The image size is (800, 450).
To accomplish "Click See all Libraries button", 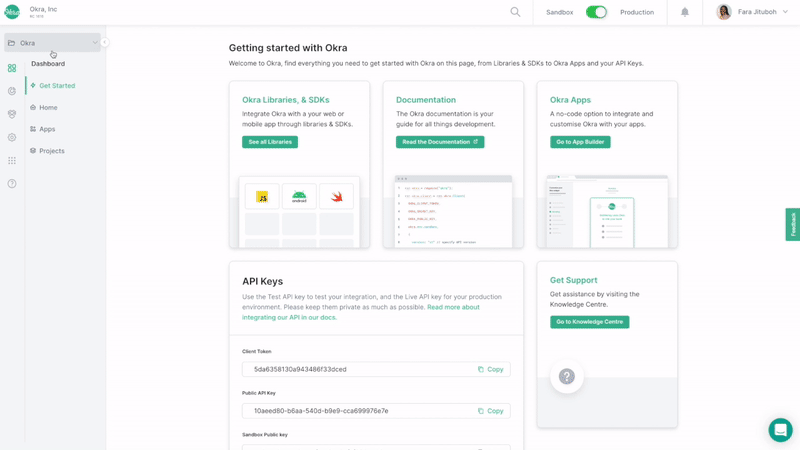I will click(270, 142).
